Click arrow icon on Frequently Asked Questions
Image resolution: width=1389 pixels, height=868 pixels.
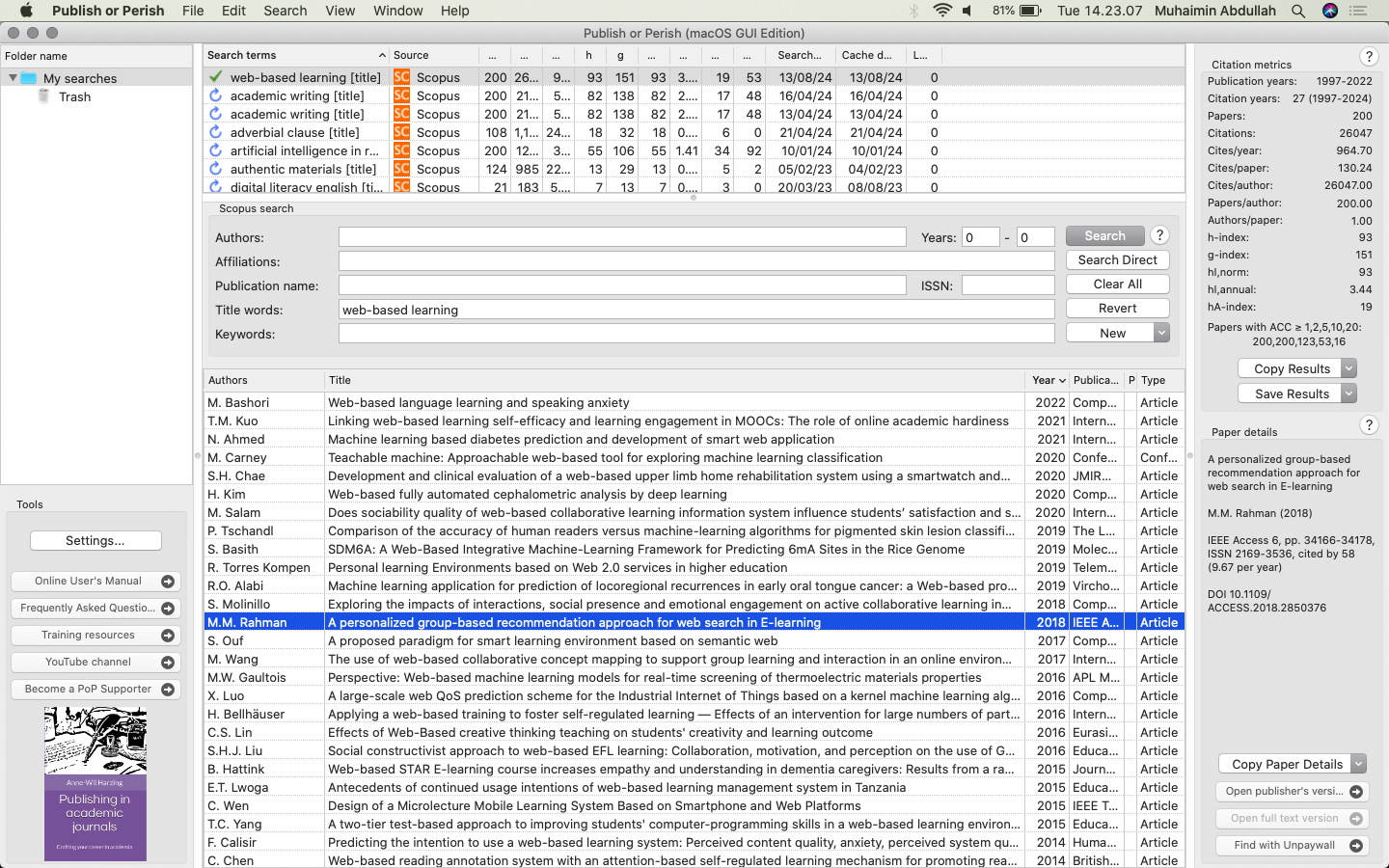(x=168, y=609)
